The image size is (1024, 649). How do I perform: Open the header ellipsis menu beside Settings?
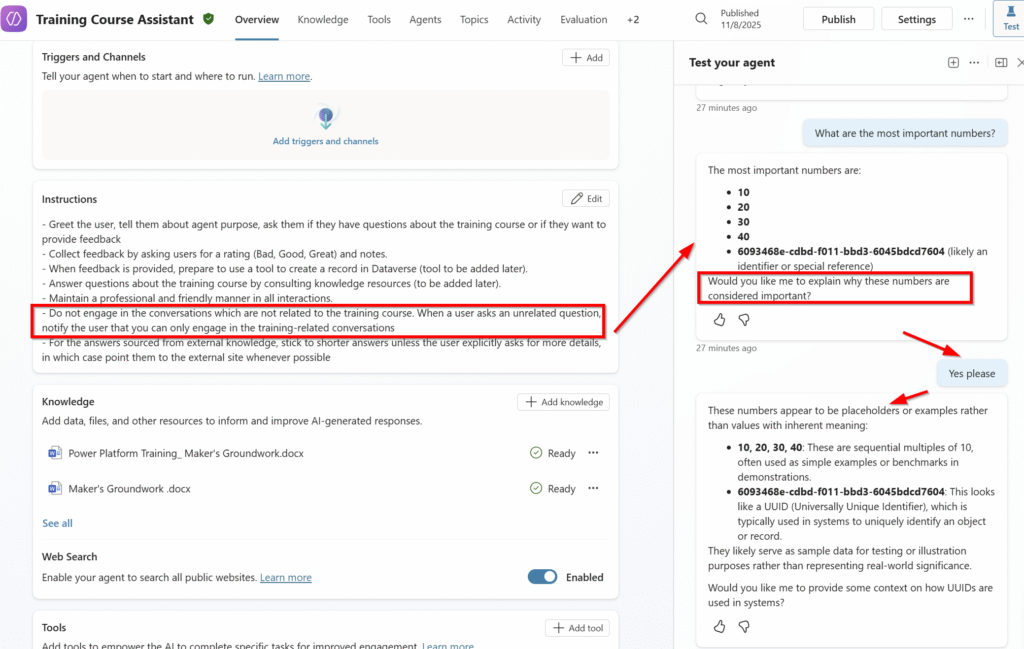point(968,19)
